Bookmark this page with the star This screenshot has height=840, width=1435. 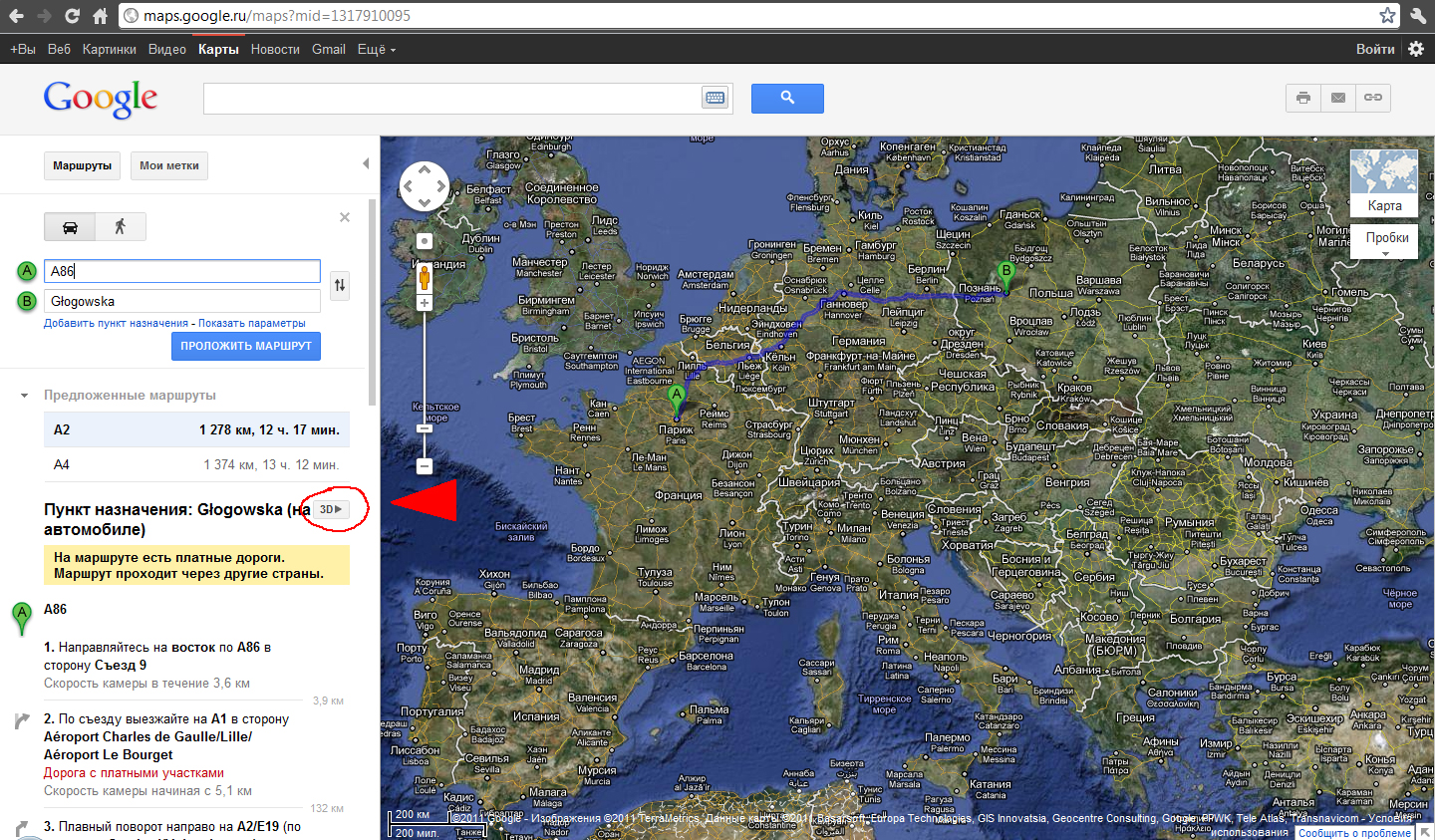(x=1387, y=16)
